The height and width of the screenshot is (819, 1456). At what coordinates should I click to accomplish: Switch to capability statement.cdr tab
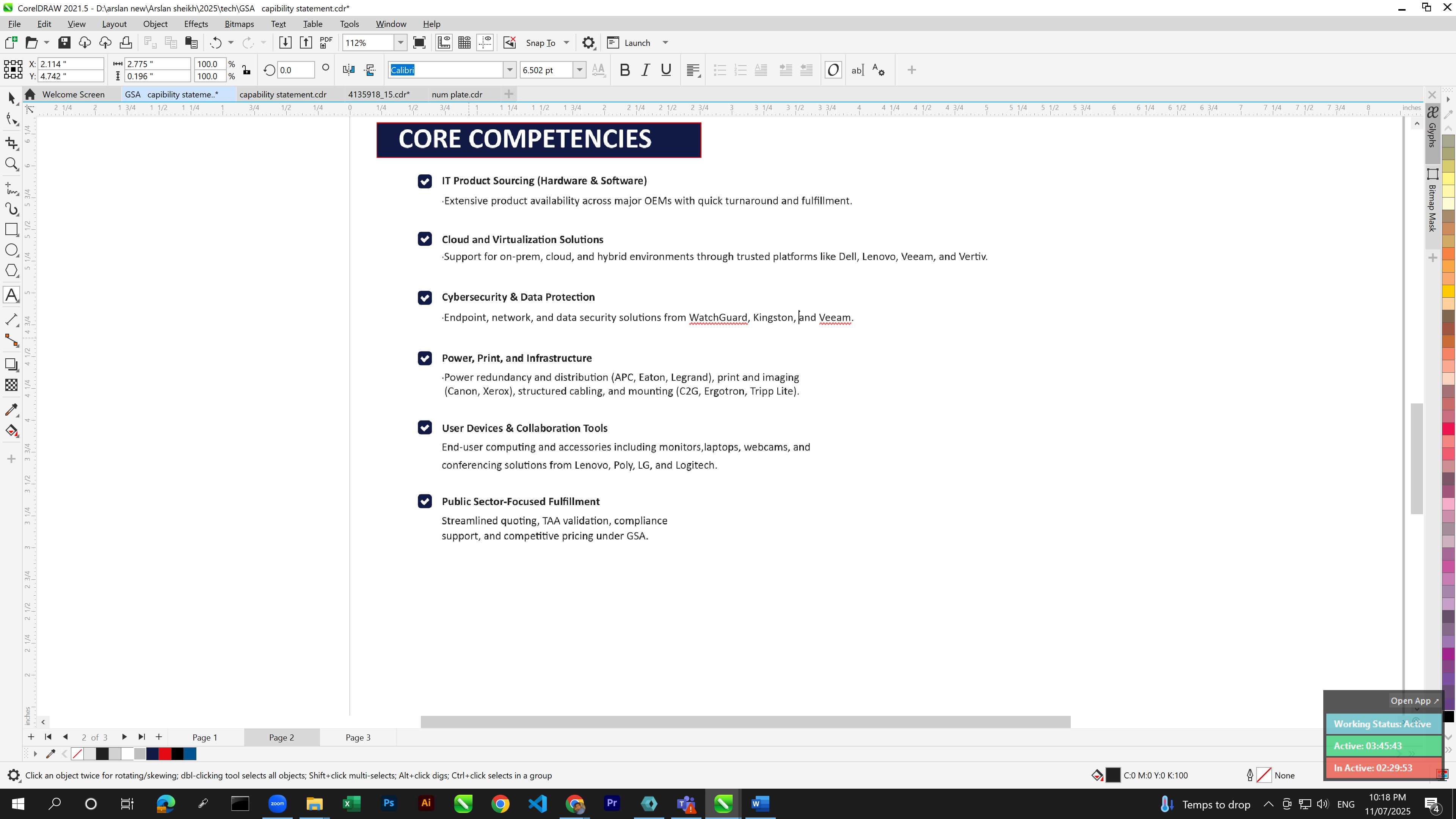click(282, 94)
